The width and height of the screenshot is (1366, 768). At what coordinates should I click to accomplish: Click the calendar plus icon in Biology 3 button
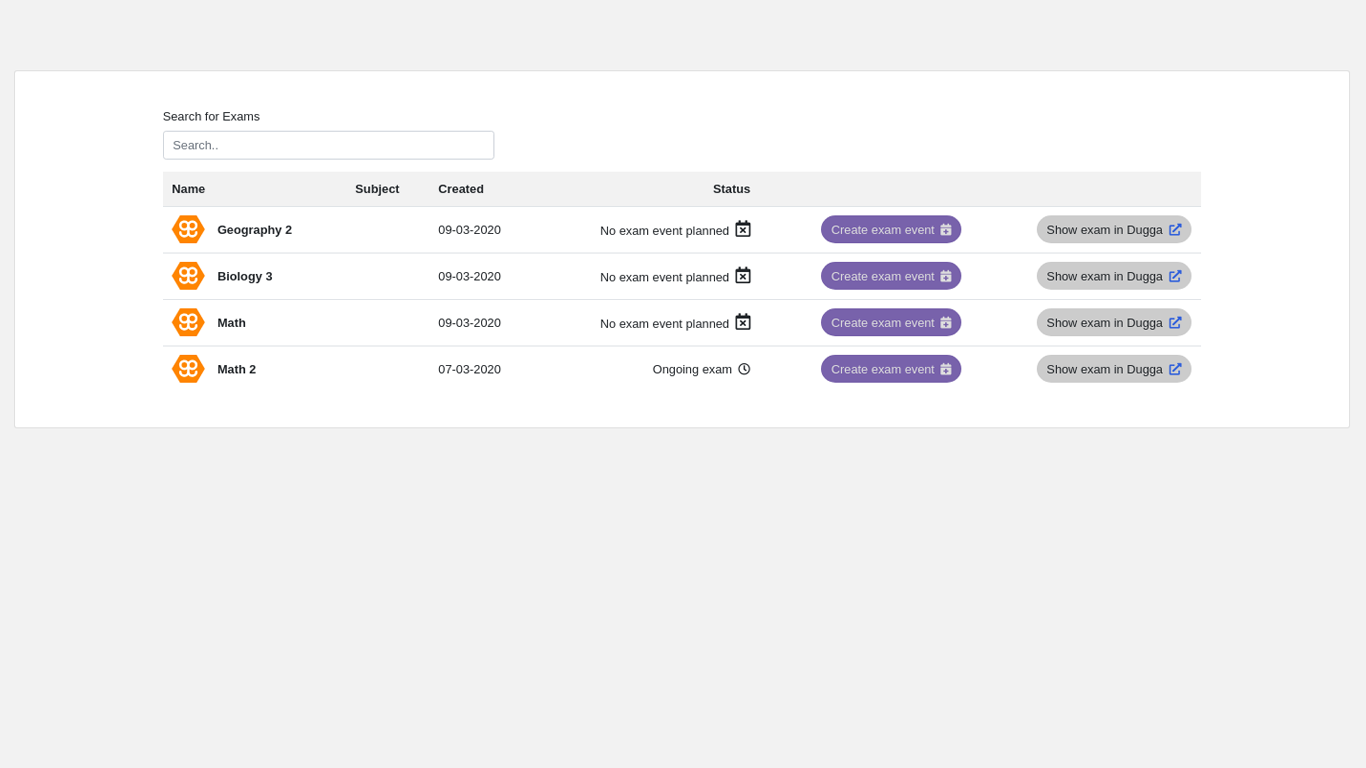coord(946,276)
